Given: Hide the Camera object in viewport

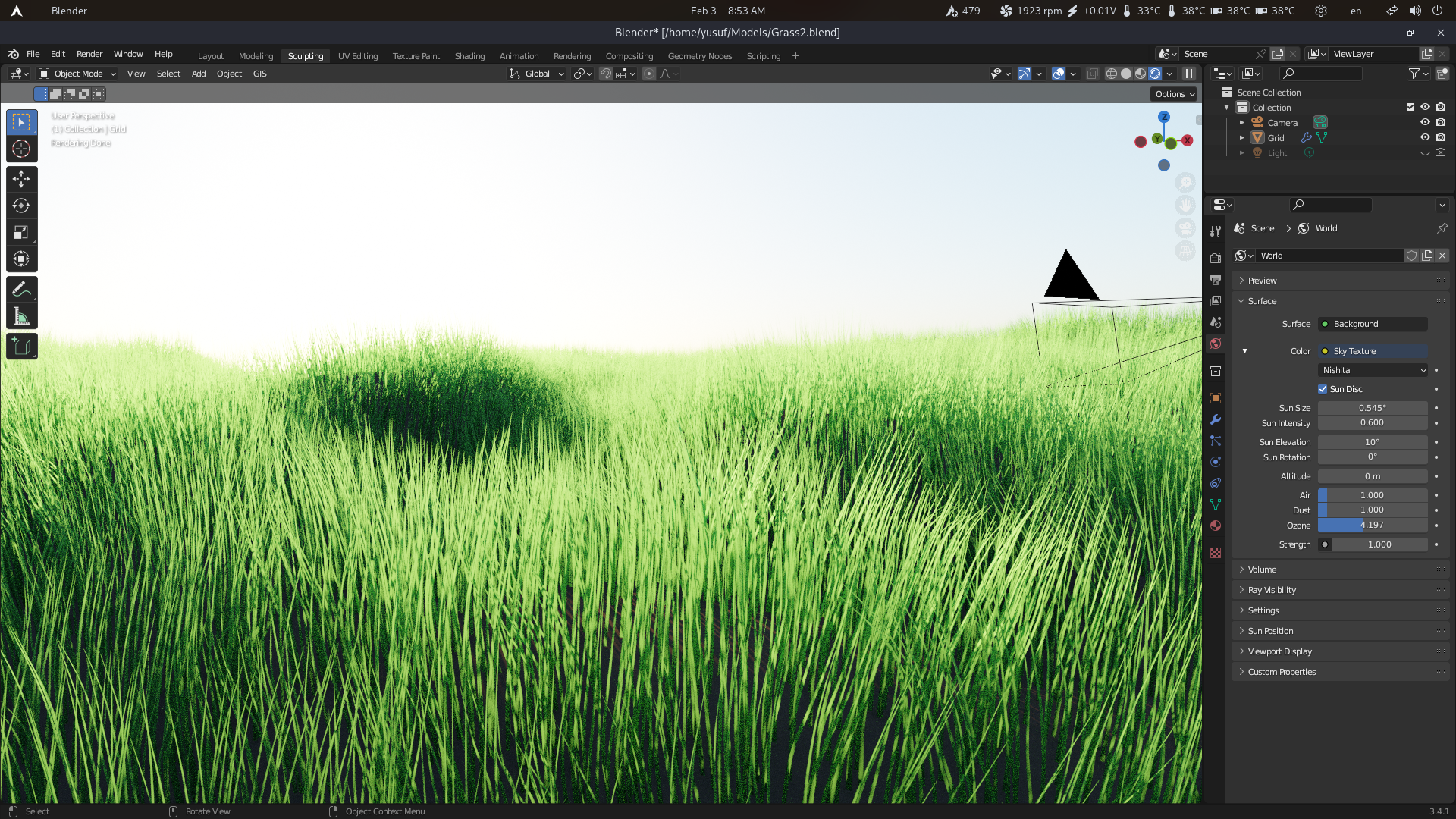Looking at the screenshot, I should coord(1425,122).
